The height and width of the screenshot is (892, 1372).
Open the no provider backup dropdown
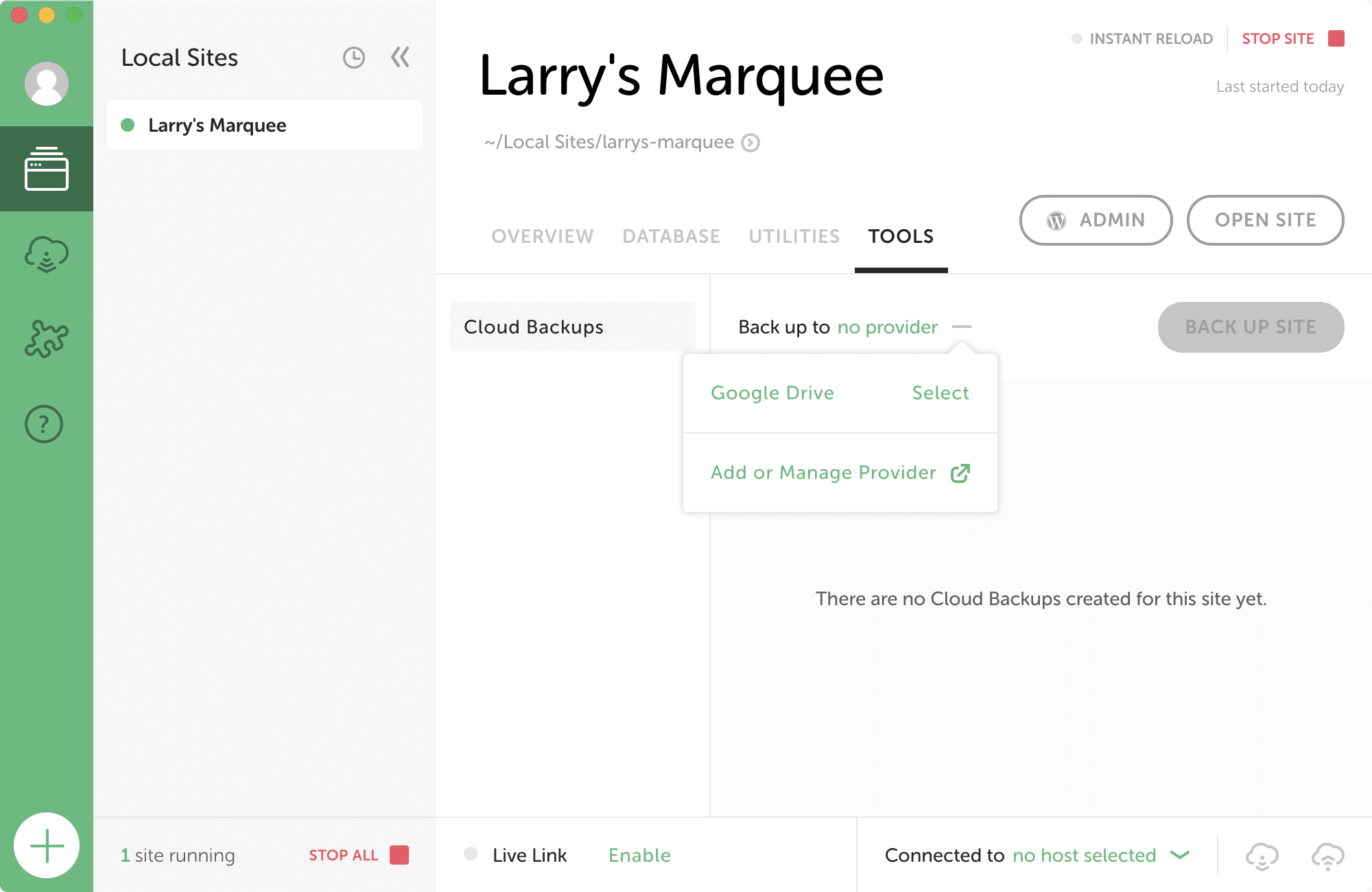[x=888, y=327]
